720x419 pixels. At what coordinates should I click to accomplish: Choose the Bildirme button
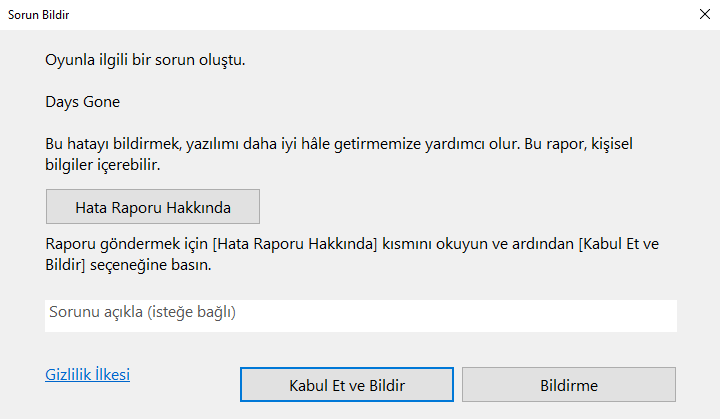(x=568, y=385)
